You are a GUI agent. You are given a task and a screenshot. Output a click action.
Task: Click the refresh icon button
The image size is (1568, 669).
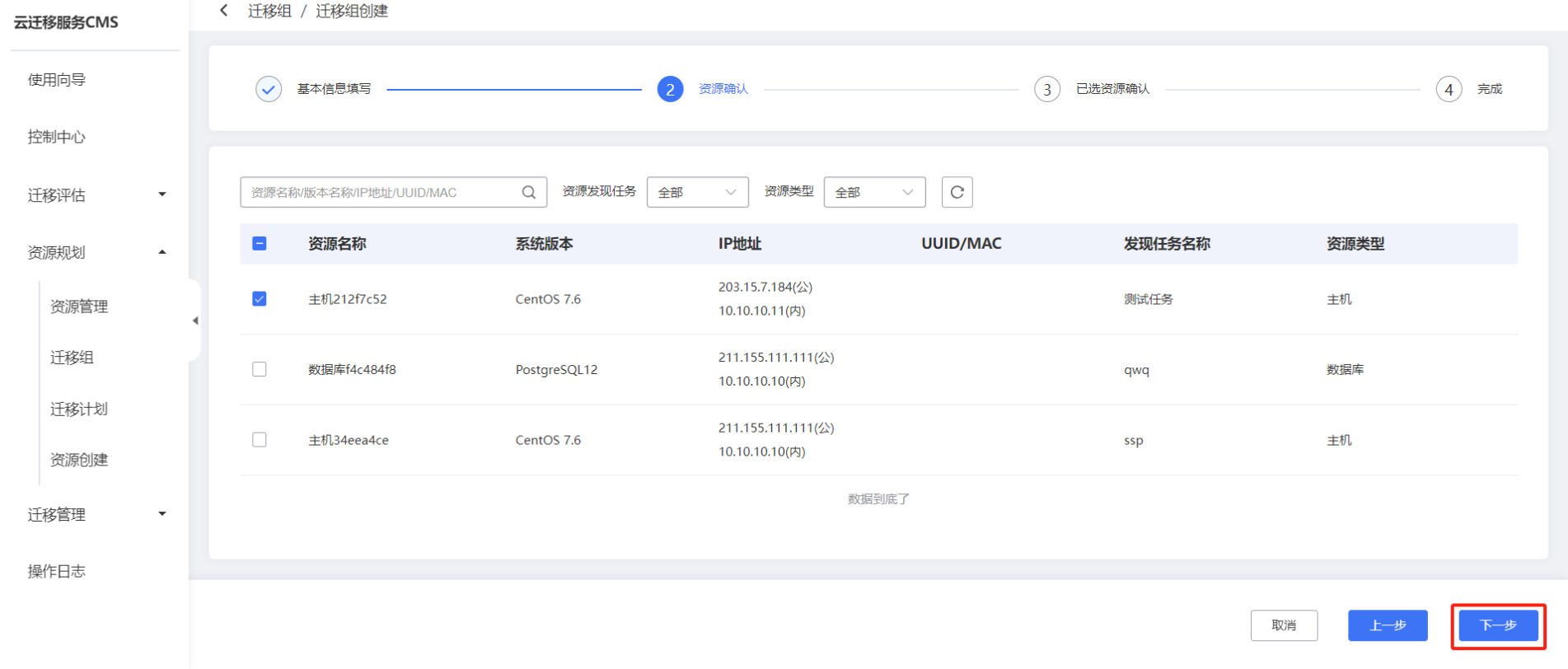click(957, 192)
